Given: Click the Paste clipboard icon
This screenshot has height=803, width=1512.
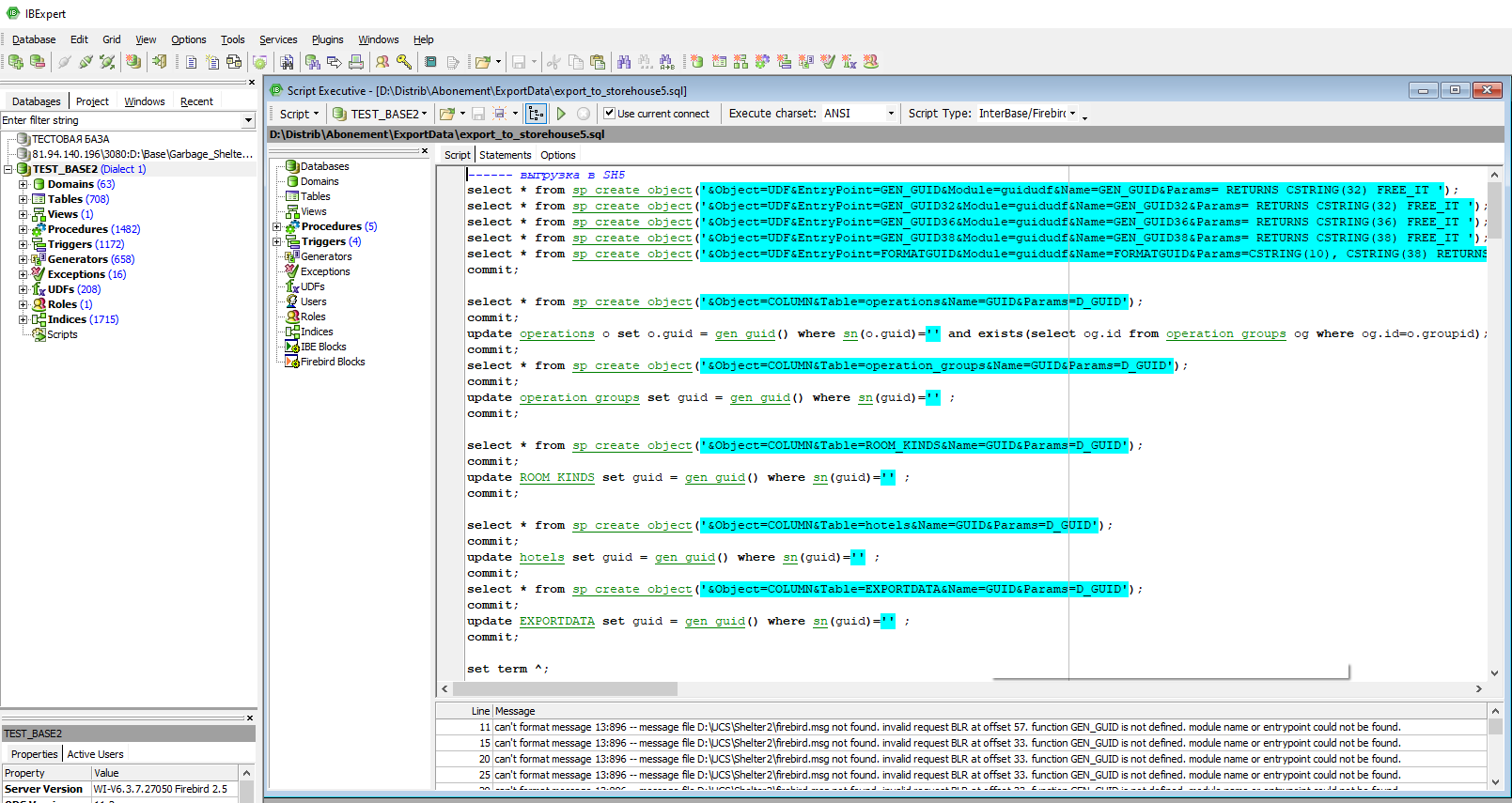Looking at the screenshot, I should tap(597, 62).
